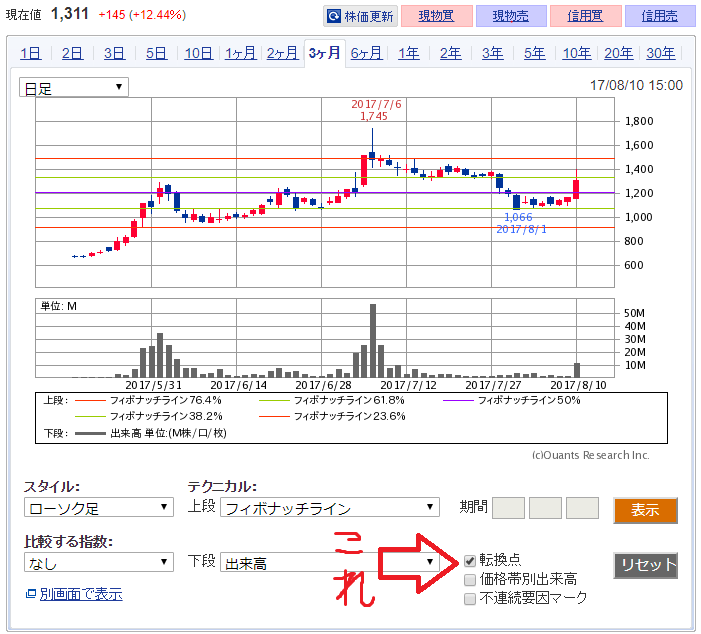Open the 下段 出来高 dropdown

click(x=330, y=562)
